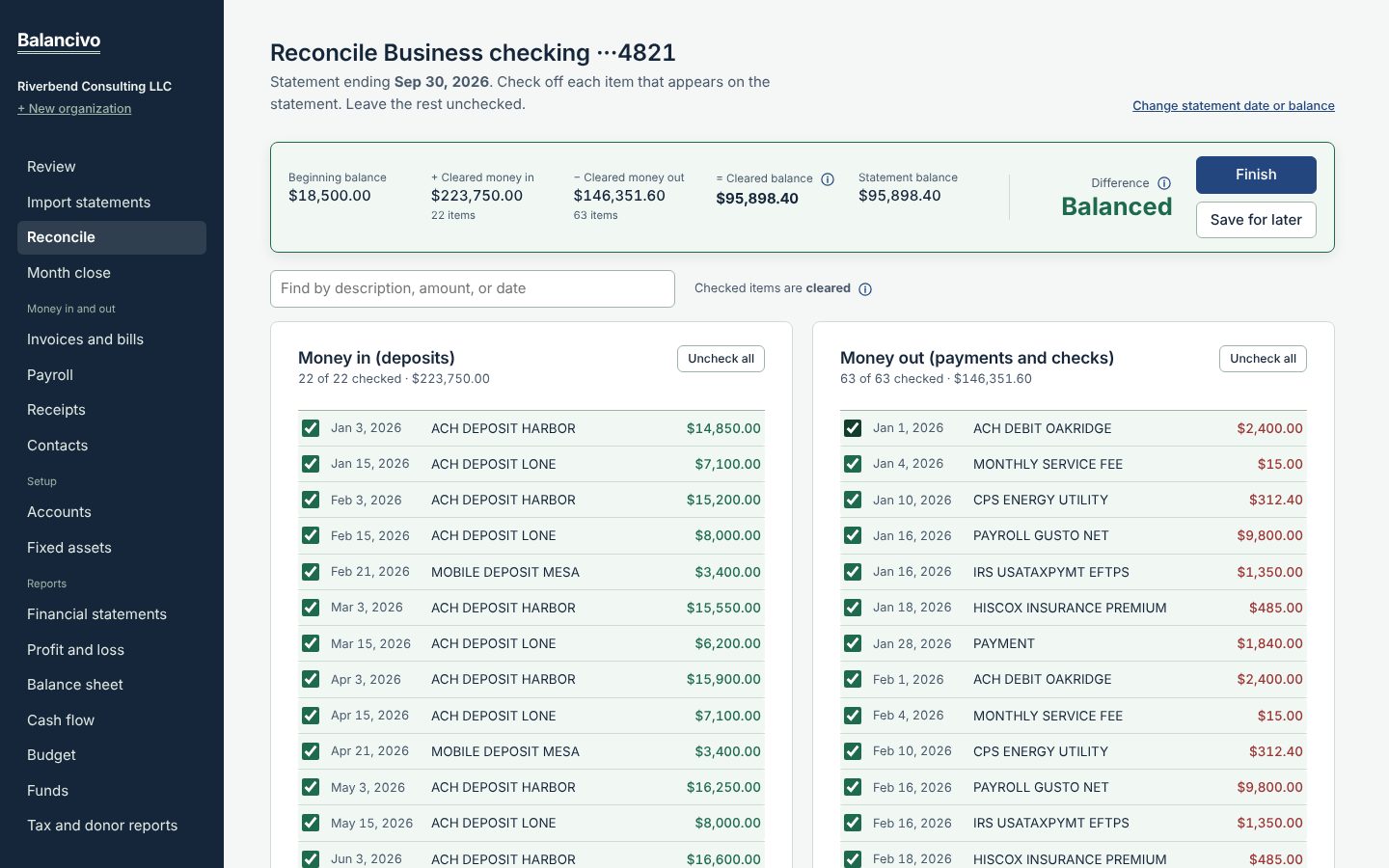The image size is (1389, 868).
Task: Uncheck the Jan 3 ACH DEPOSIT HARBOR deposit
Action: point(311,428)
